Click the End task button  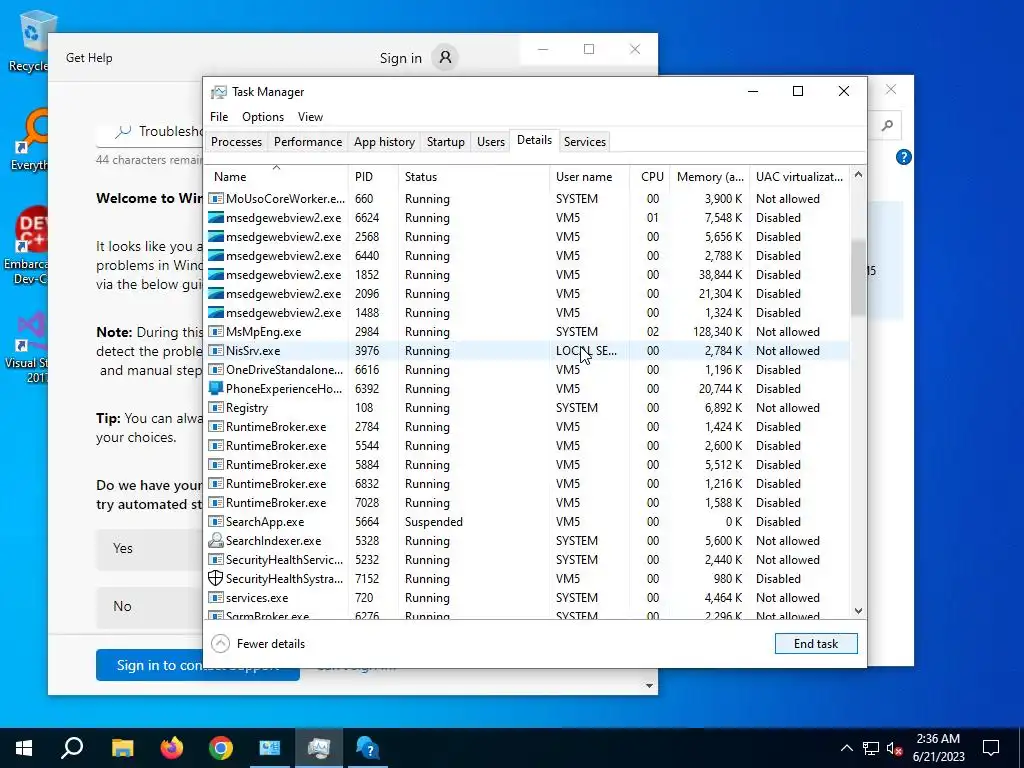tap(816, 644)
